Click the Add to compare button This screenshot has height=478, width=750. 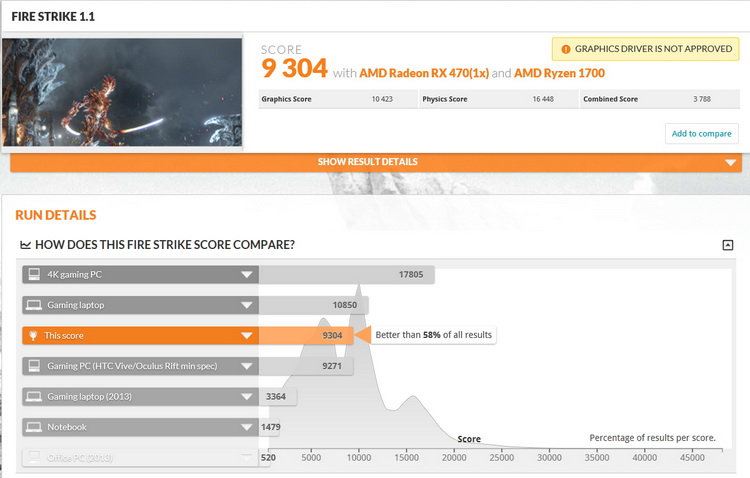[701, 133]
